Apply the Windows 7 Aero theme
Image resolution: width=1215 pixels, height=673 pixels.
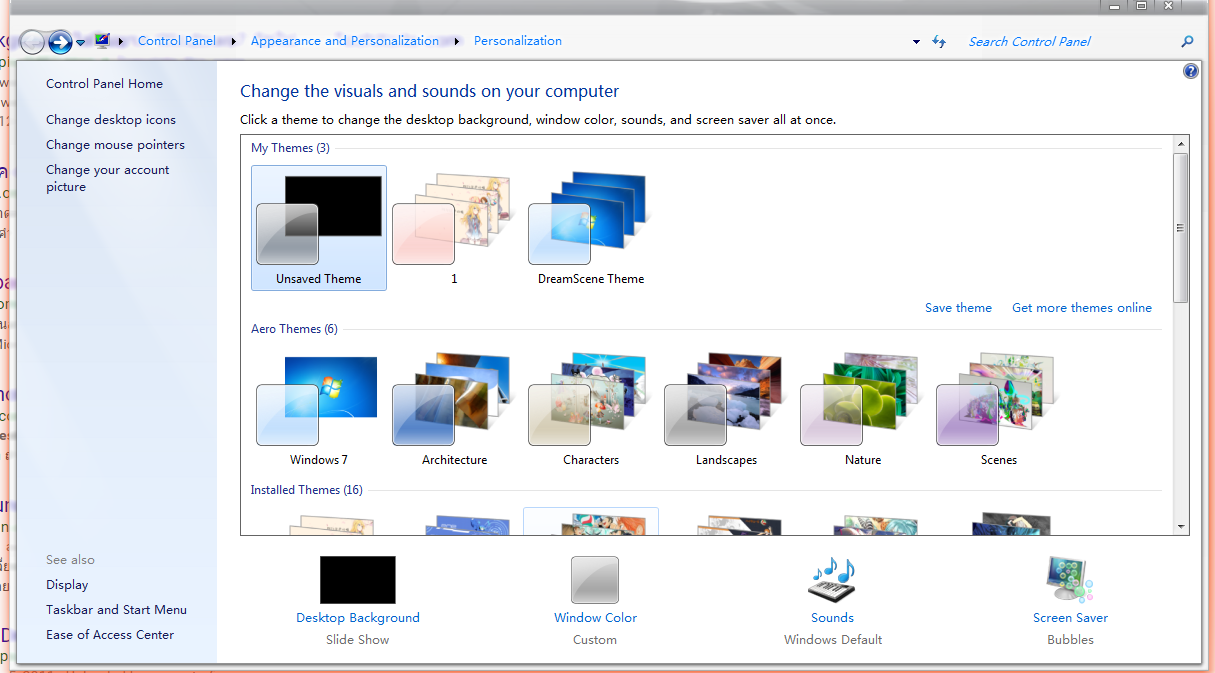[x=319, y=410]
